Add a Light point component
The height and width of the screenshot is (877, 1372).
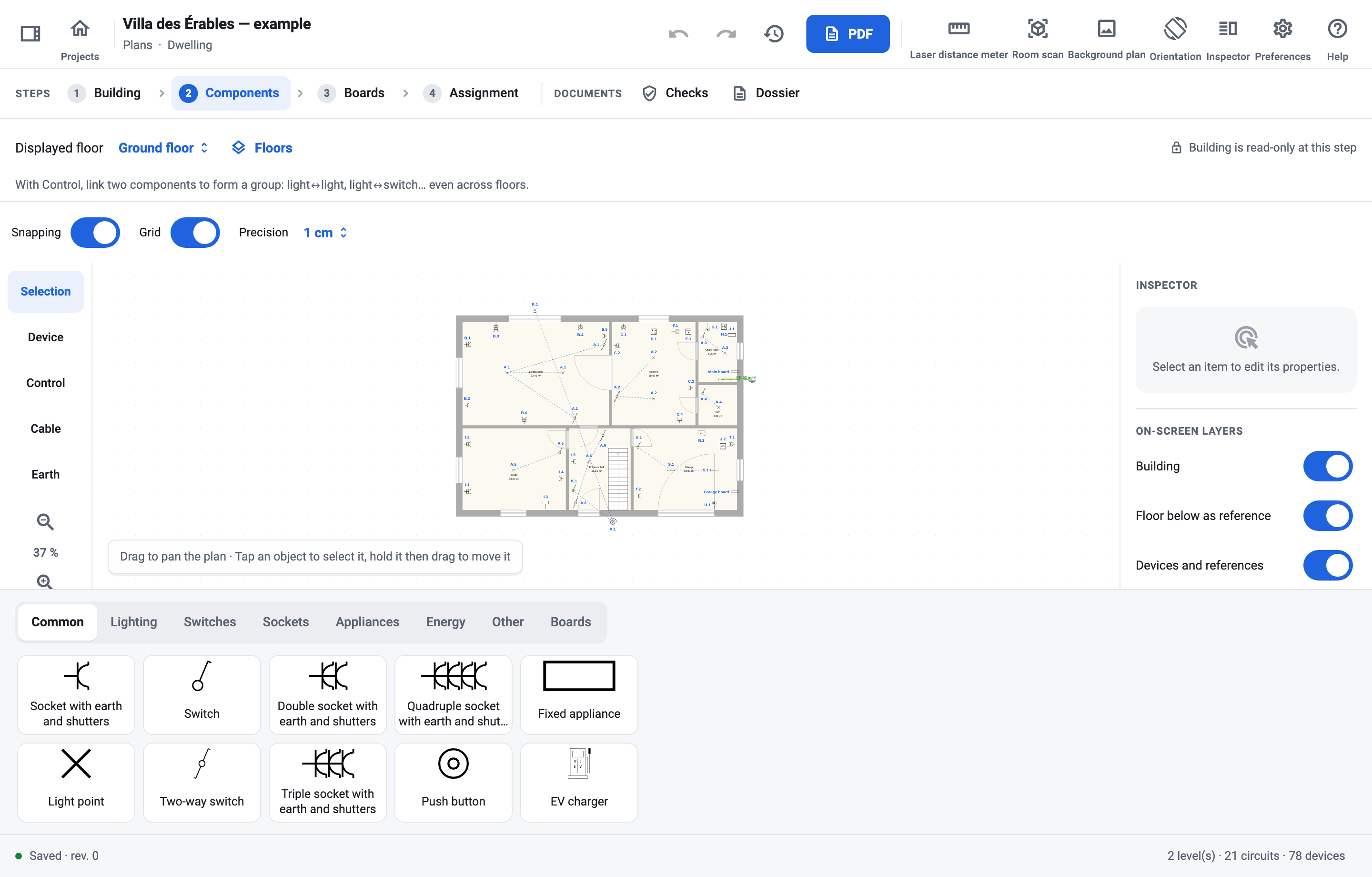point(76,782)
